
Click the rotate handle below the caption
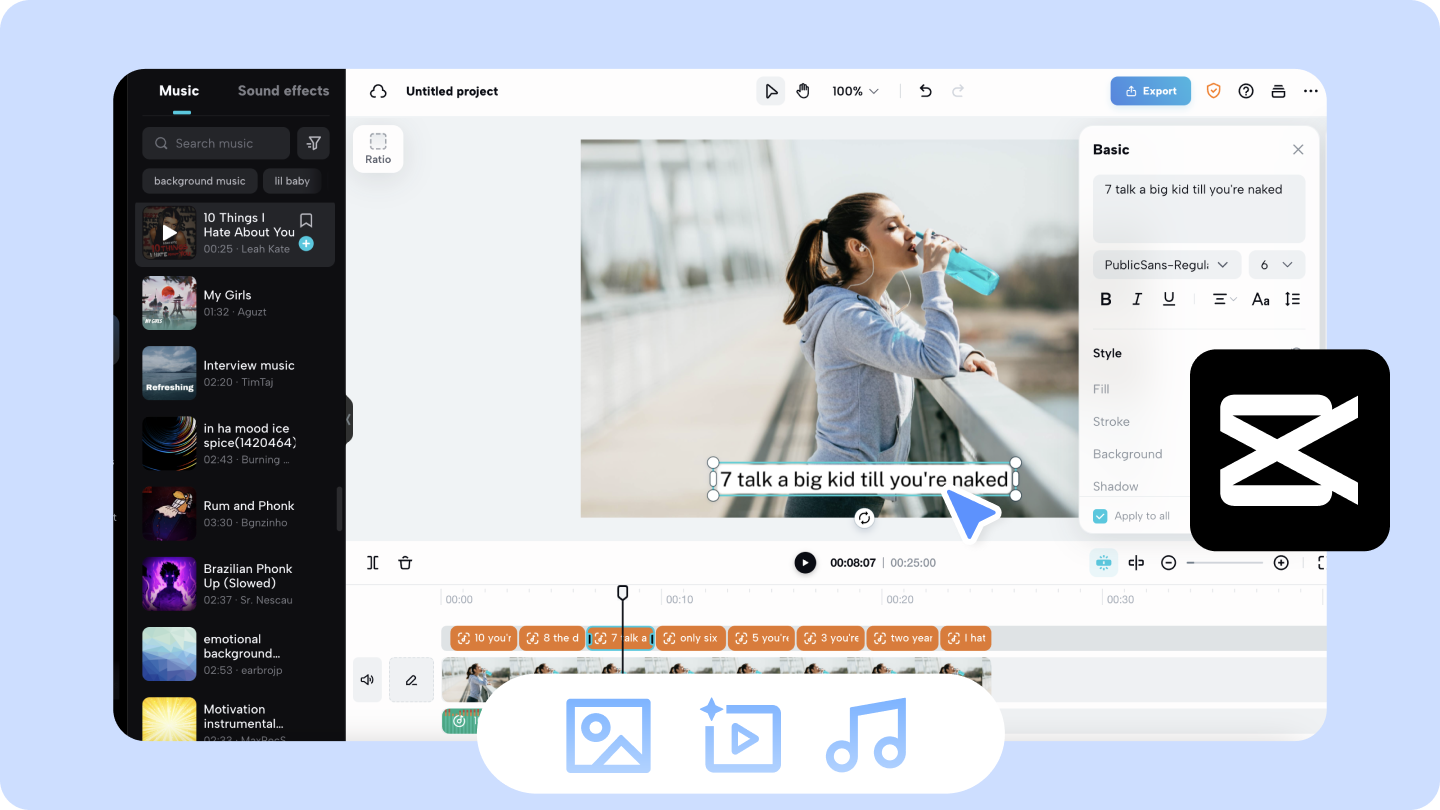coord(865,517)
